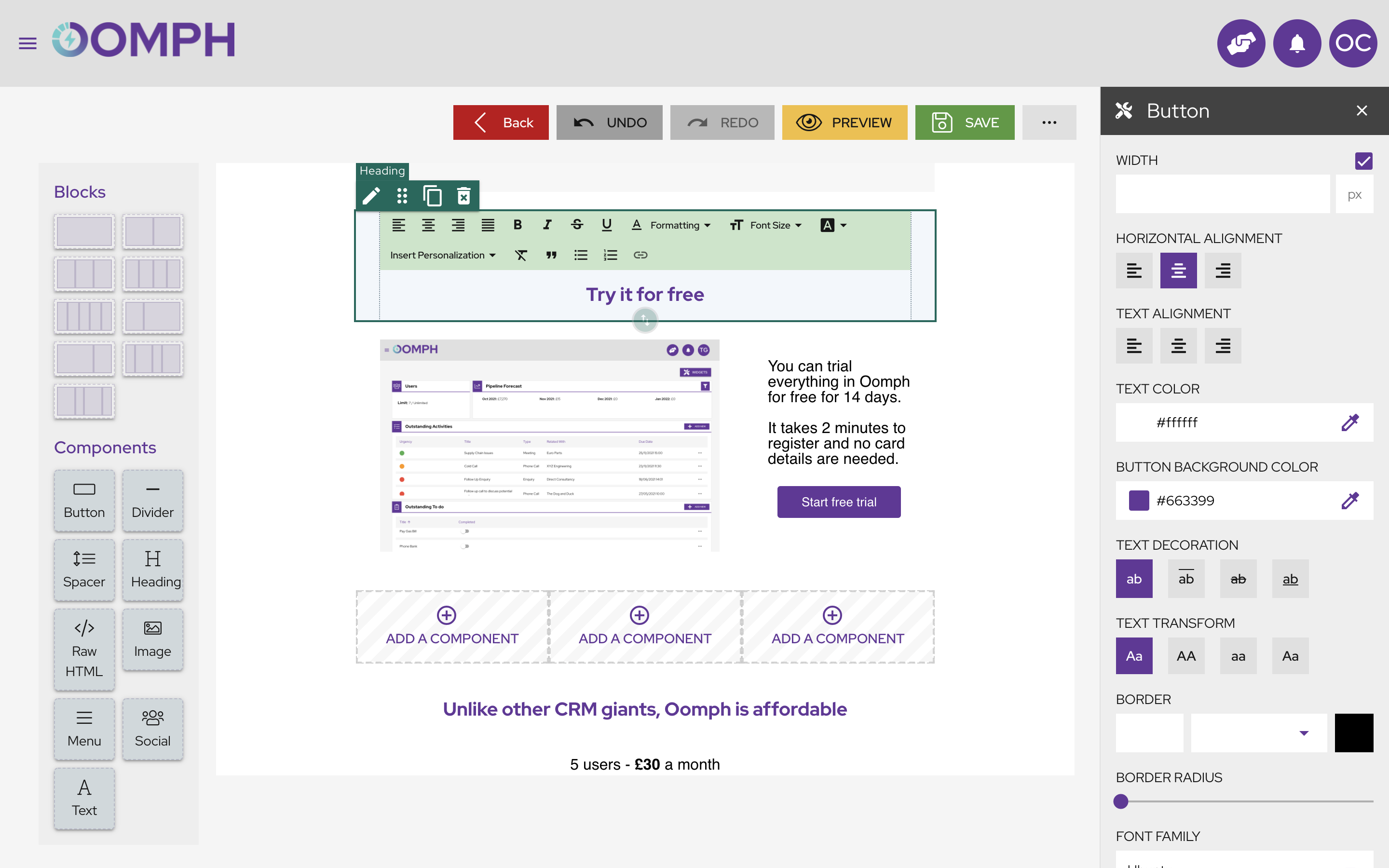
Task: Toggle strikethrough in the text toolbar
Action: click(x=577, y=225)
